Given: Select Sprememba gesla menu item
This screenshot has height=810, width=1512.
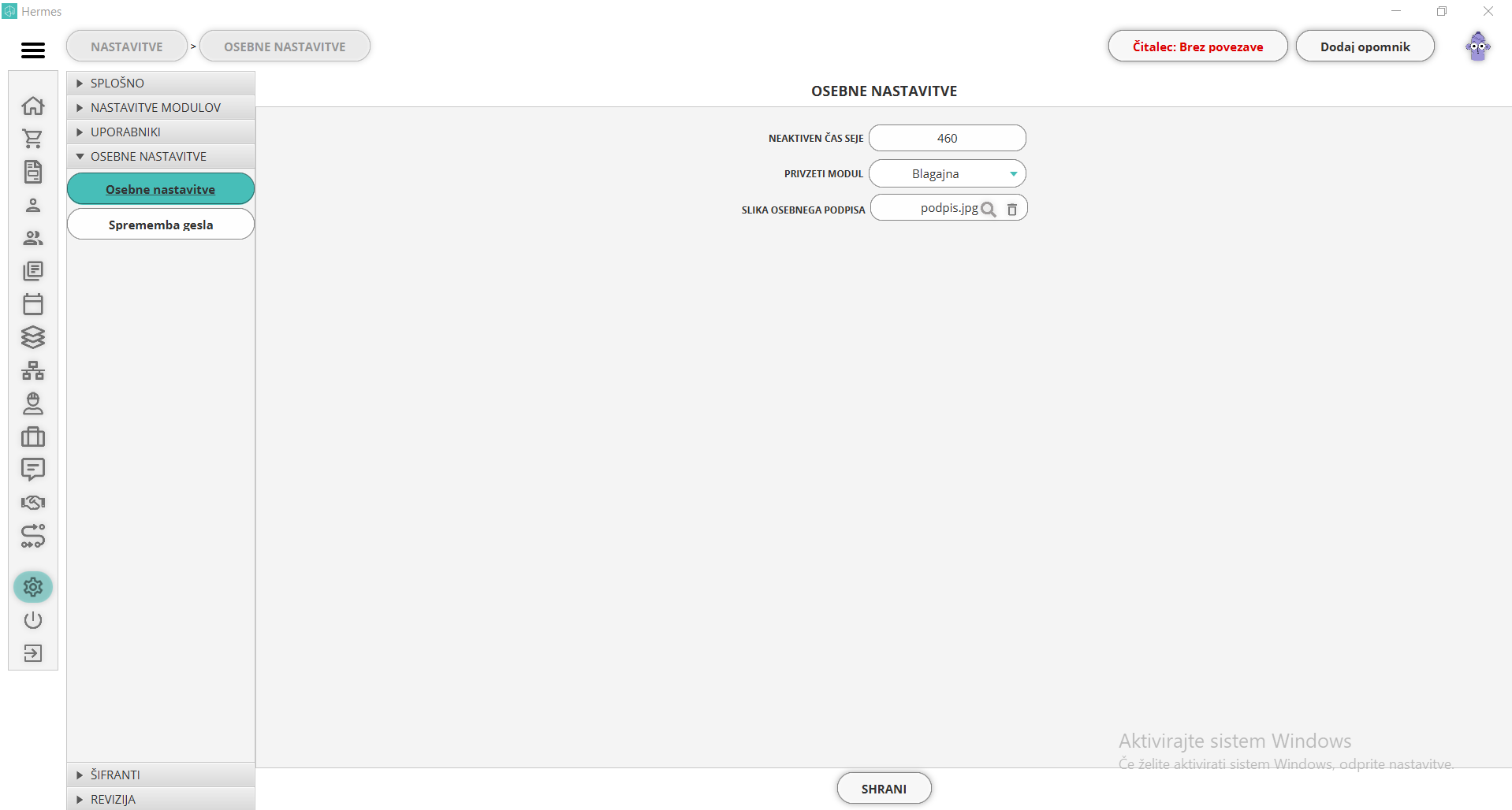Looking at the screenshot, I should [161, 225].
